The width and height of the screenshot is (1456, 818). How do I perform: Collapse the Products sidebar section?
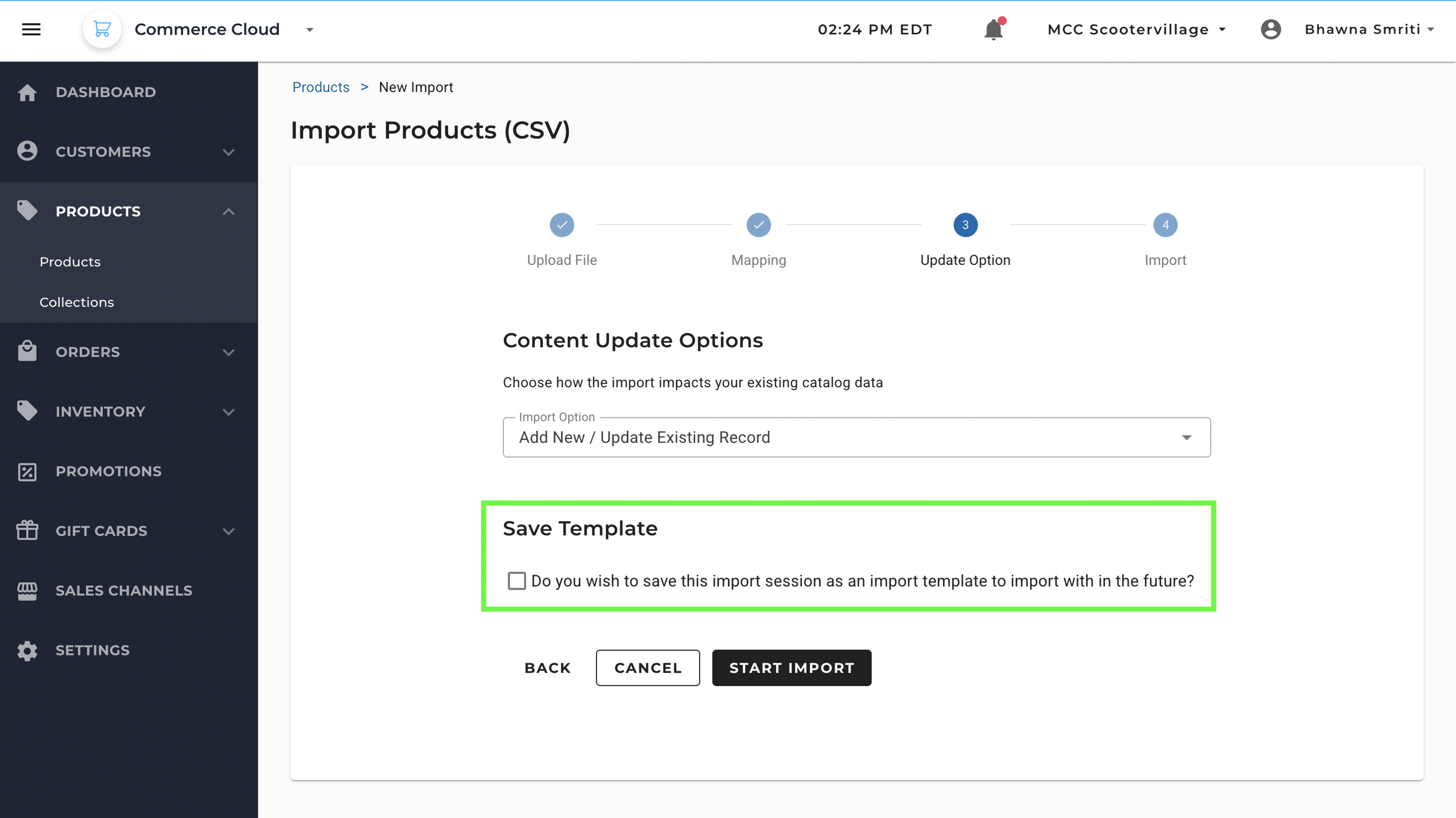pos(229,211)
